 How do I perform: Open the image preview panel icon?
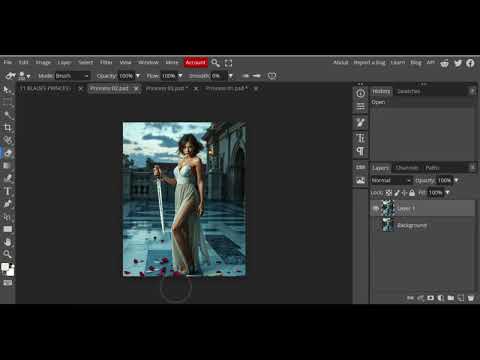coord(360,180)
